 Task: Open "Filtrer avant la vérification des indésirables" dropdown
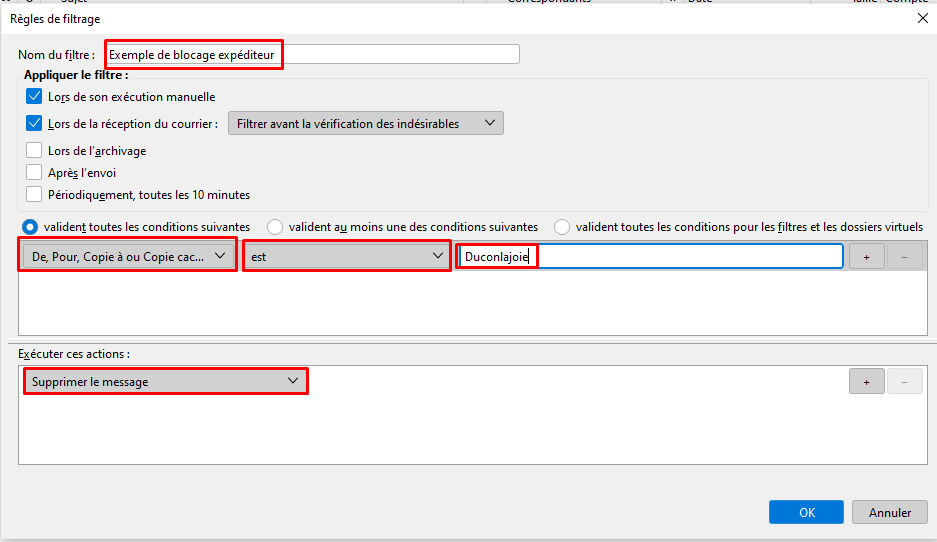tap(366, 124)
